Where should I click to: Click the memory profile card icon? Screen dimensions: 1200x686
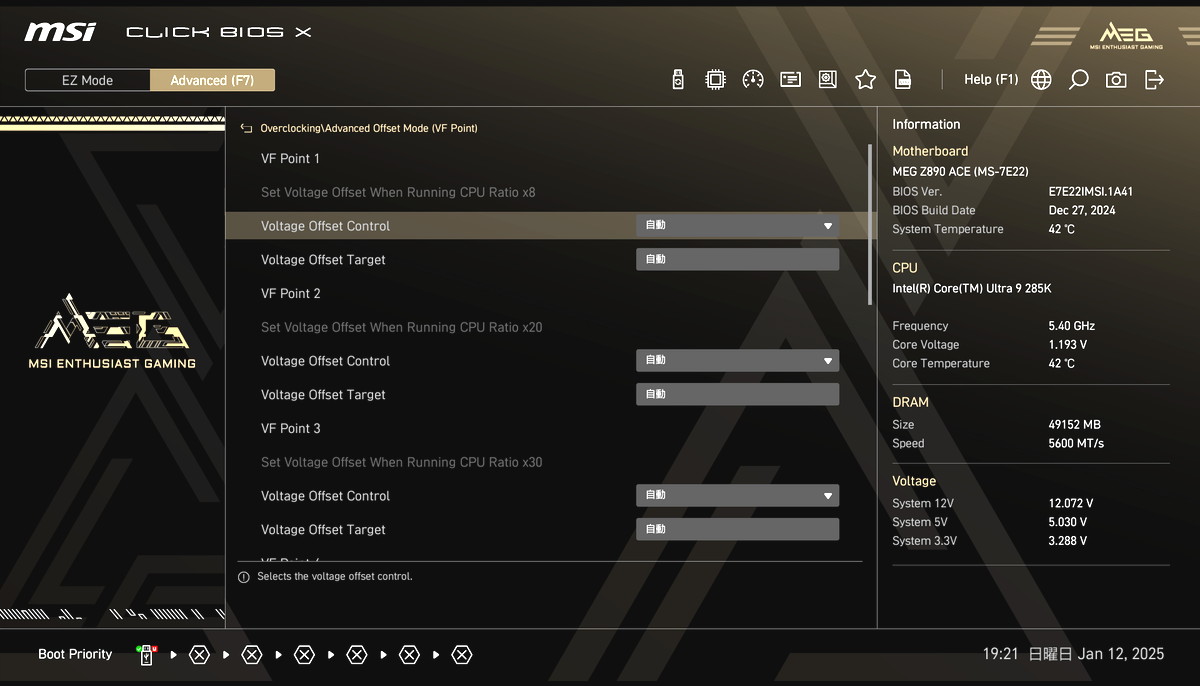point(791,80)
